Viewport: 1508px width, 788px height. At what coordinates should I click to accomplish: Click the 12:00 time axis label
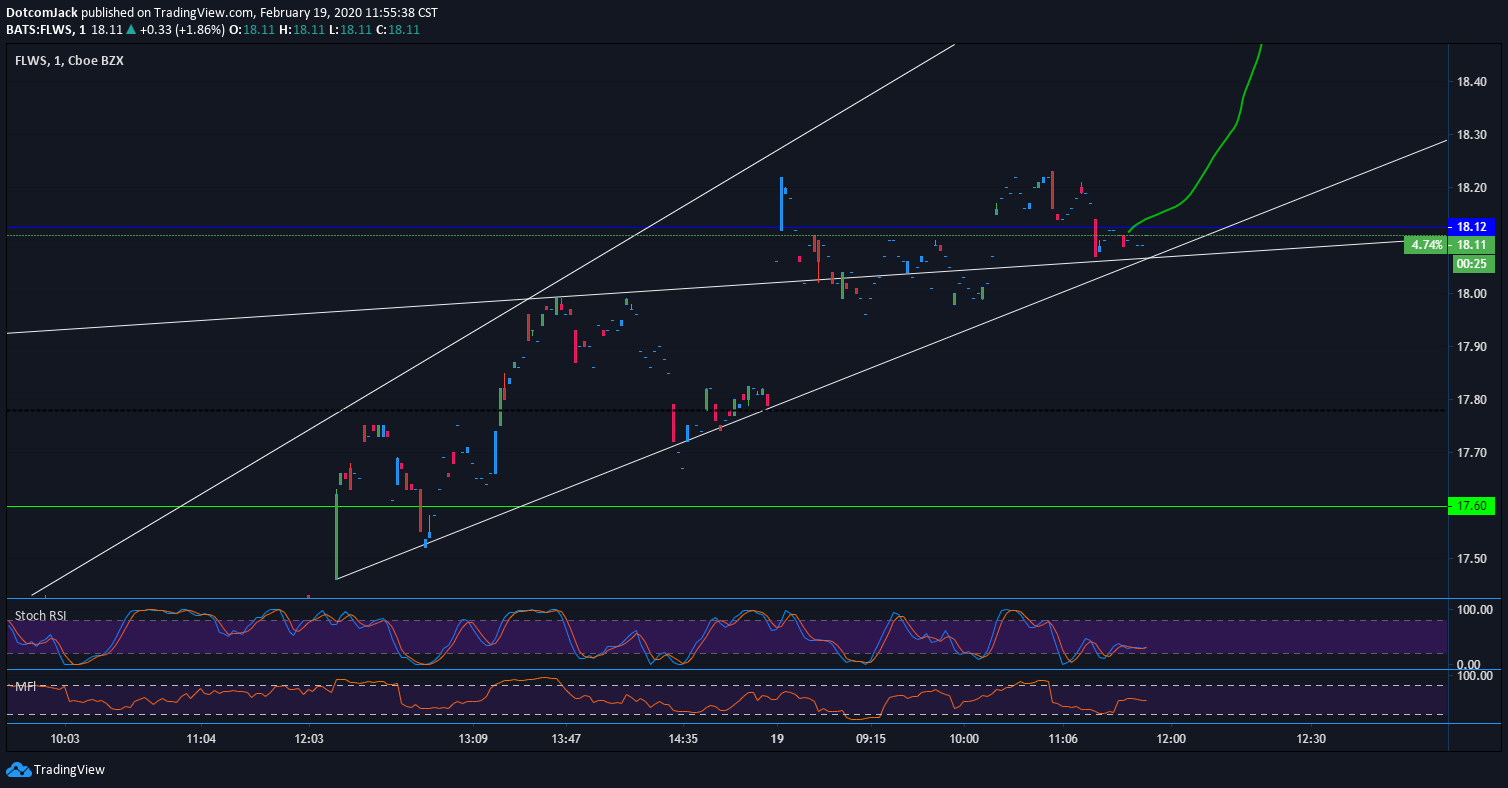click(x=1171, y=739)
